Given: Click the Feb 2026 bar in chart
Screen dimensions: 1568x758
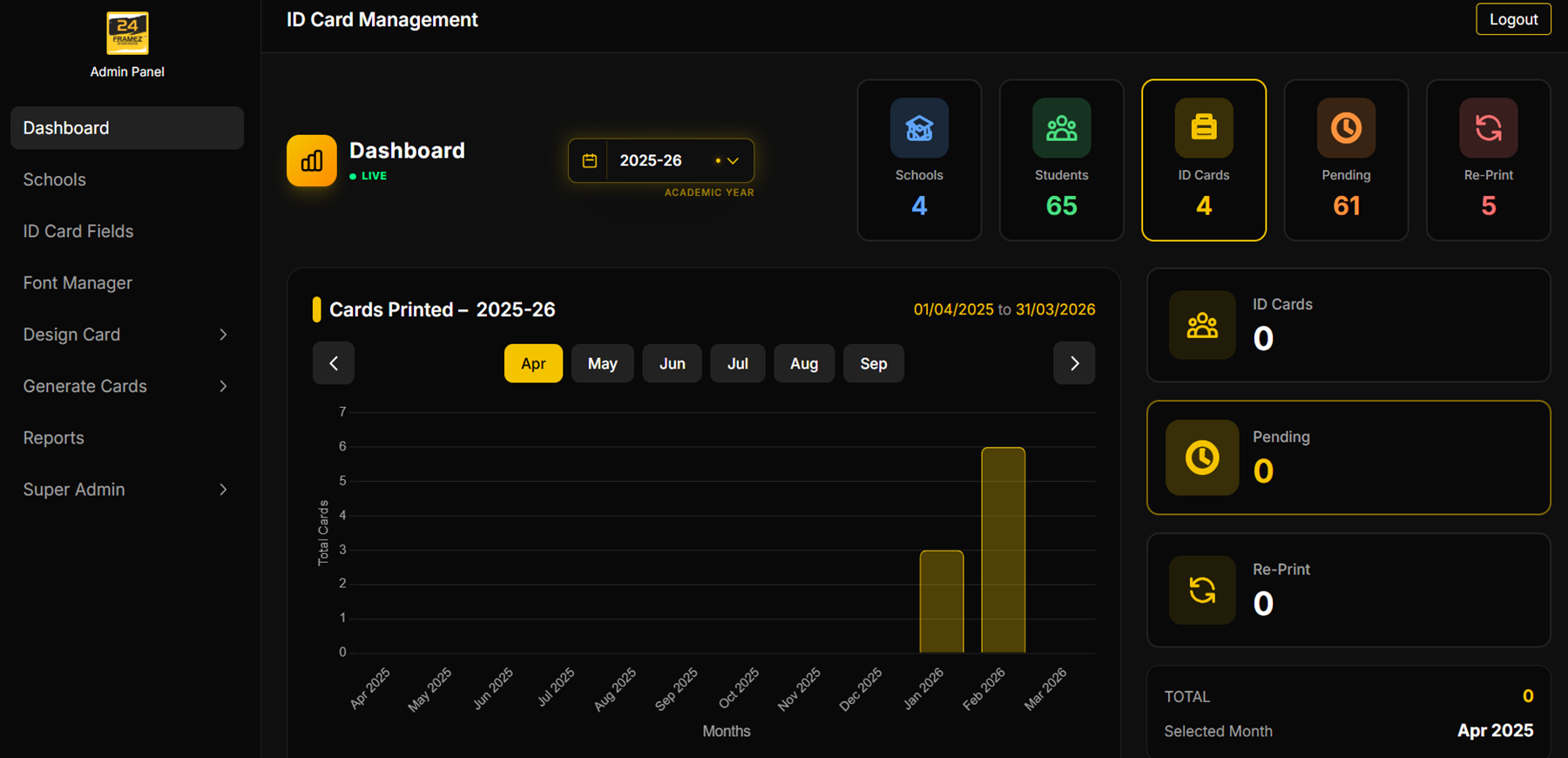Looking at the screenshot, I should 1003,550.
